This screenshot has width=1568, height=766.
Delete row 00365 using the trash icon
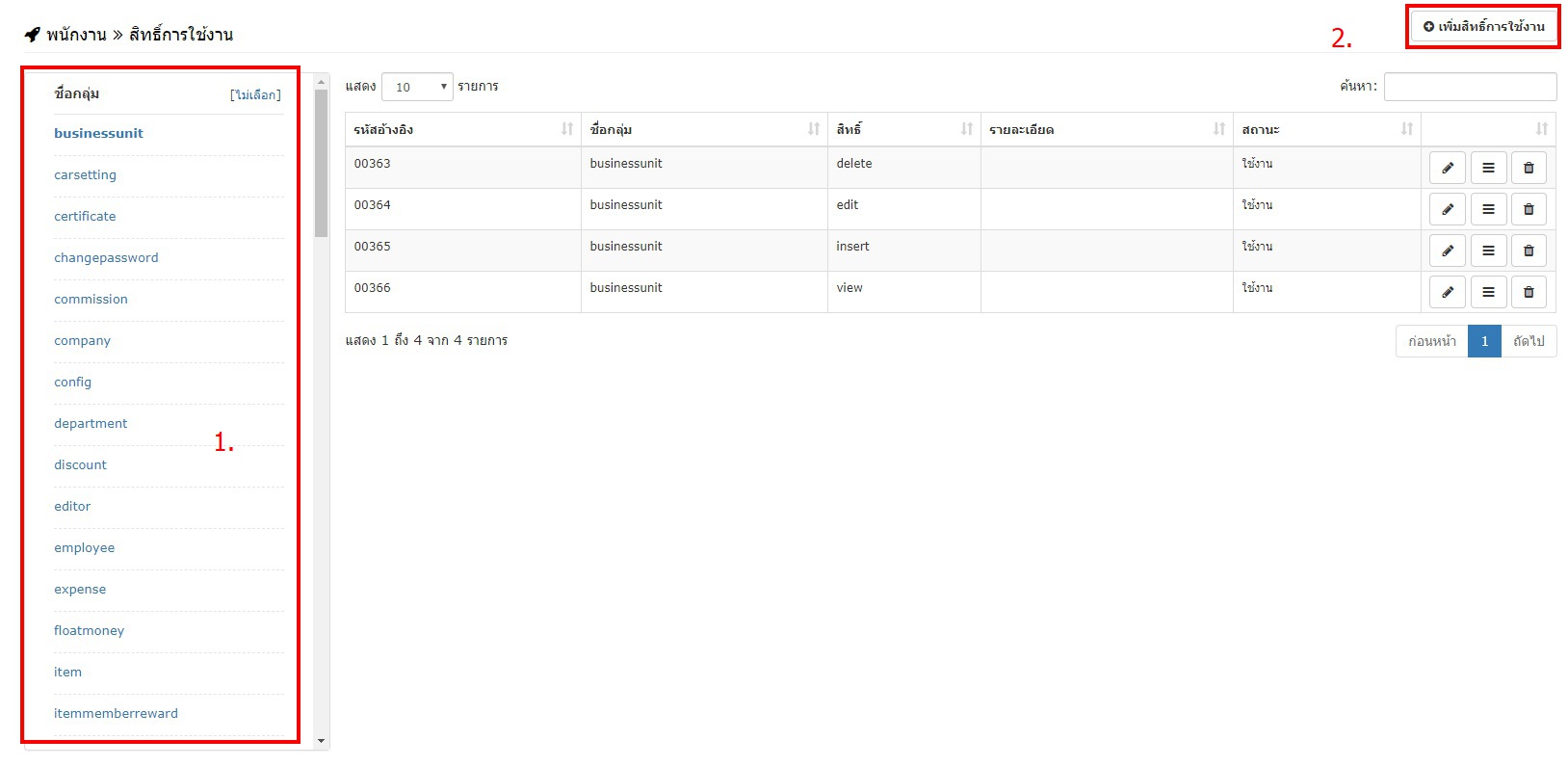pyautogui.click(x=1529, y=251)
